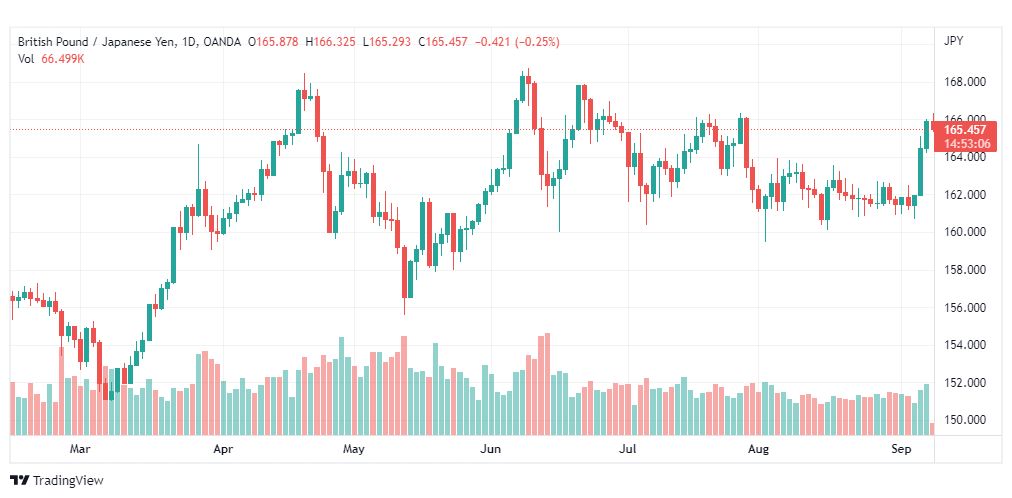Select the Apr marker on time axis
1012x498 pixels.
coord(223,448)
